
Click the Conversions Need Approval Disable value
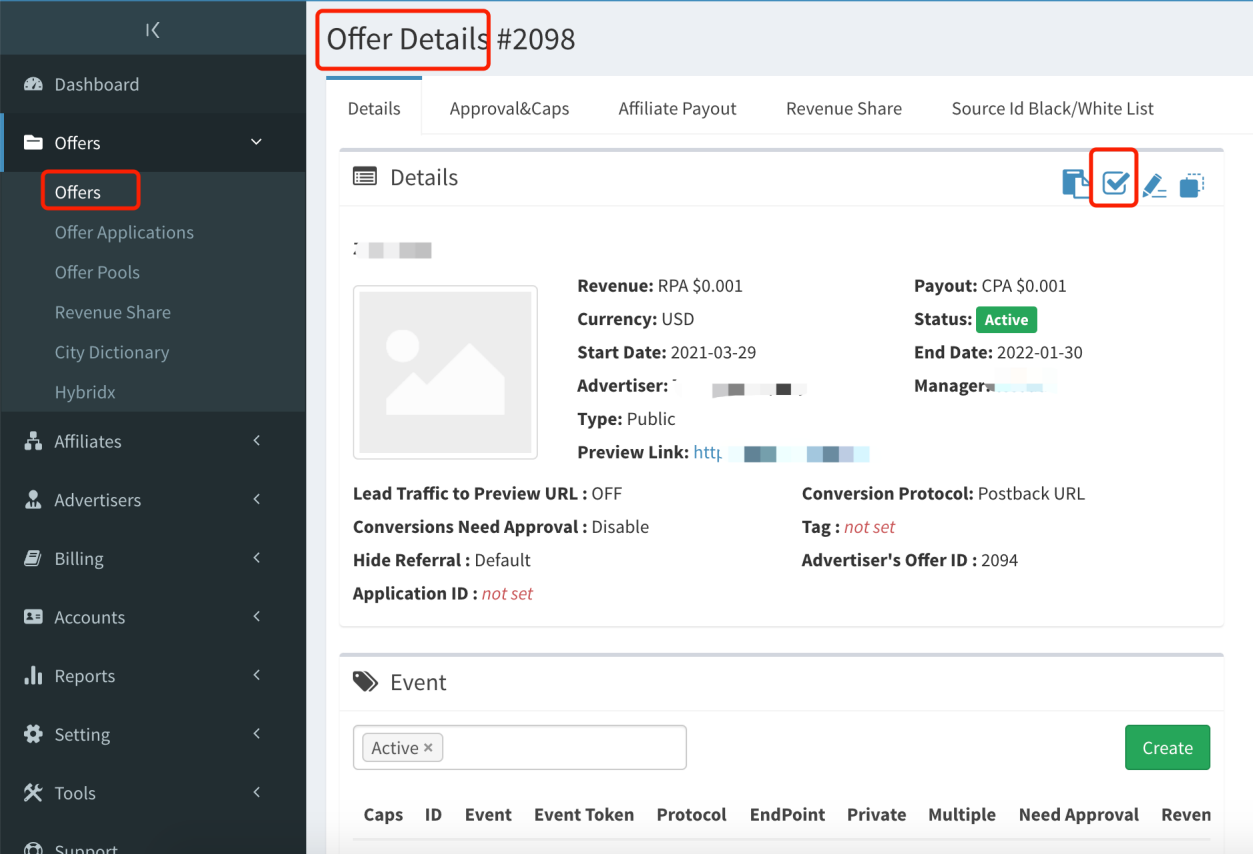620,527
